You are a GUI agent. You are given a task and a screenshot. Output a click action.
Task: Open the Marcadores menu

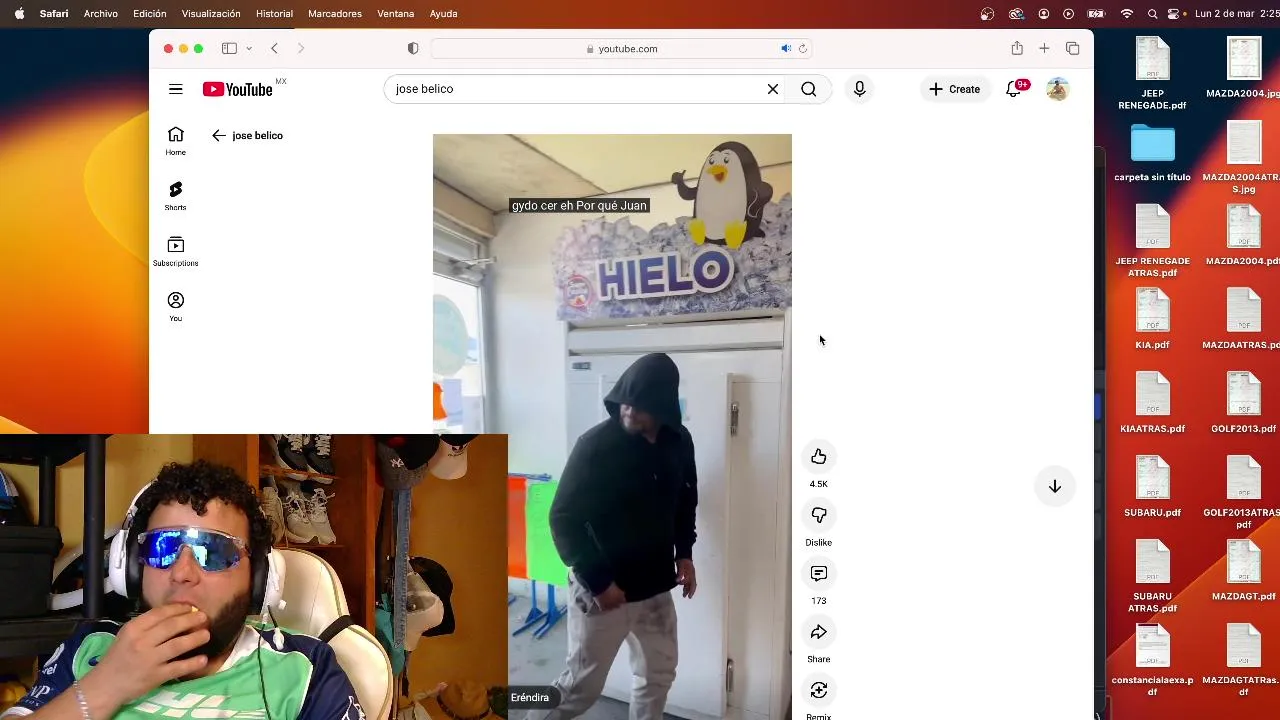pos(335,13)
